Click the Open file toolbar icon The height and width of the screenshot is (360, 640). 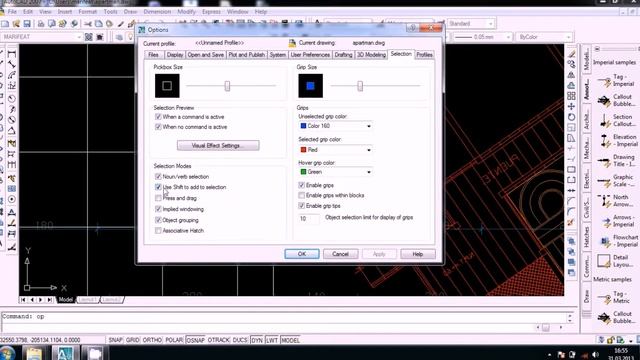tap(16, 24)
